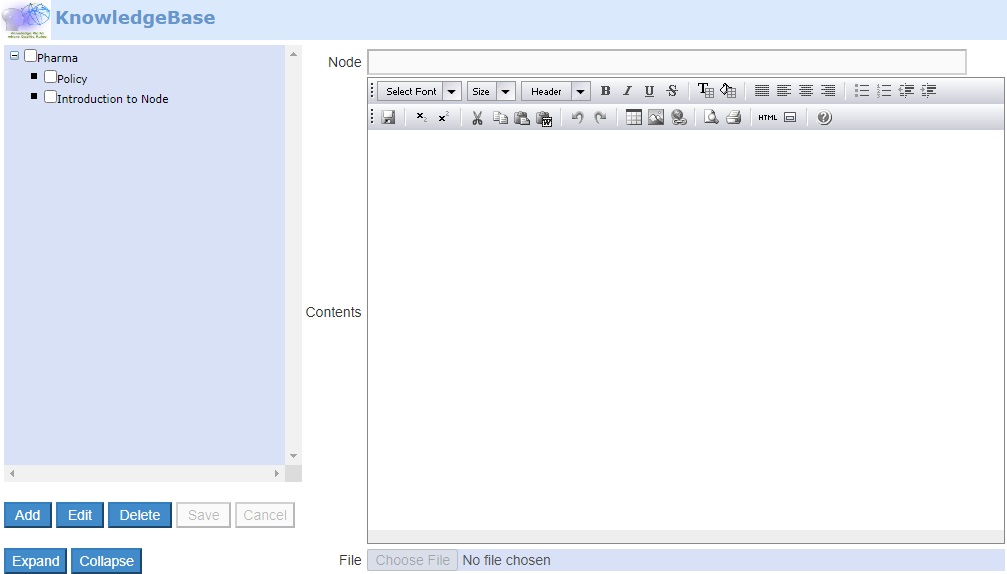
Task: Click the strikethrough icon
Action: coord(672,91)
